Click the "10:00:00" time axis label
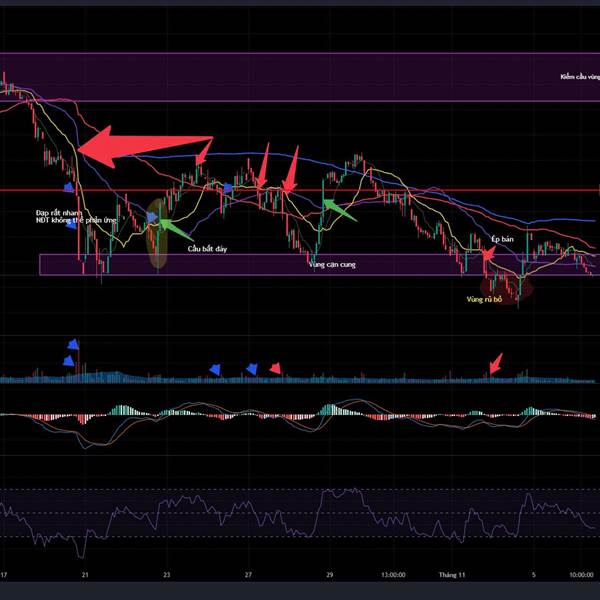Screen dimensions: 600x600 point(581,575)
